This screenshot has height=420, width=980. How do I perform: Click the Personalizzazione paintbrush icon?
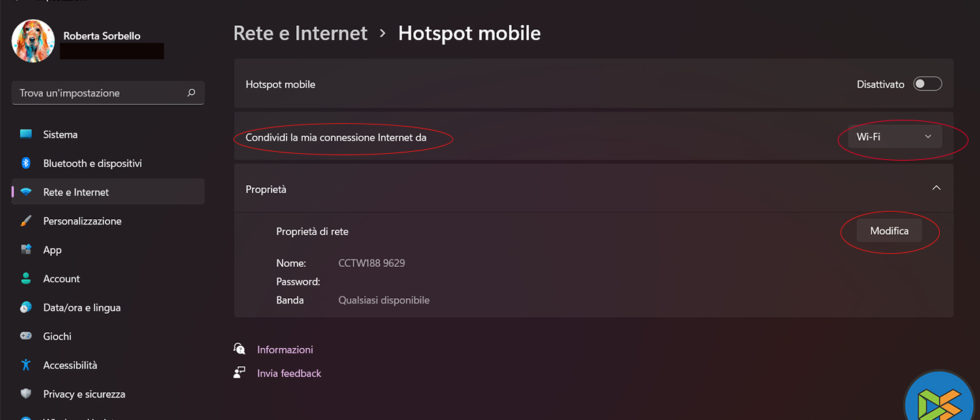26,221
